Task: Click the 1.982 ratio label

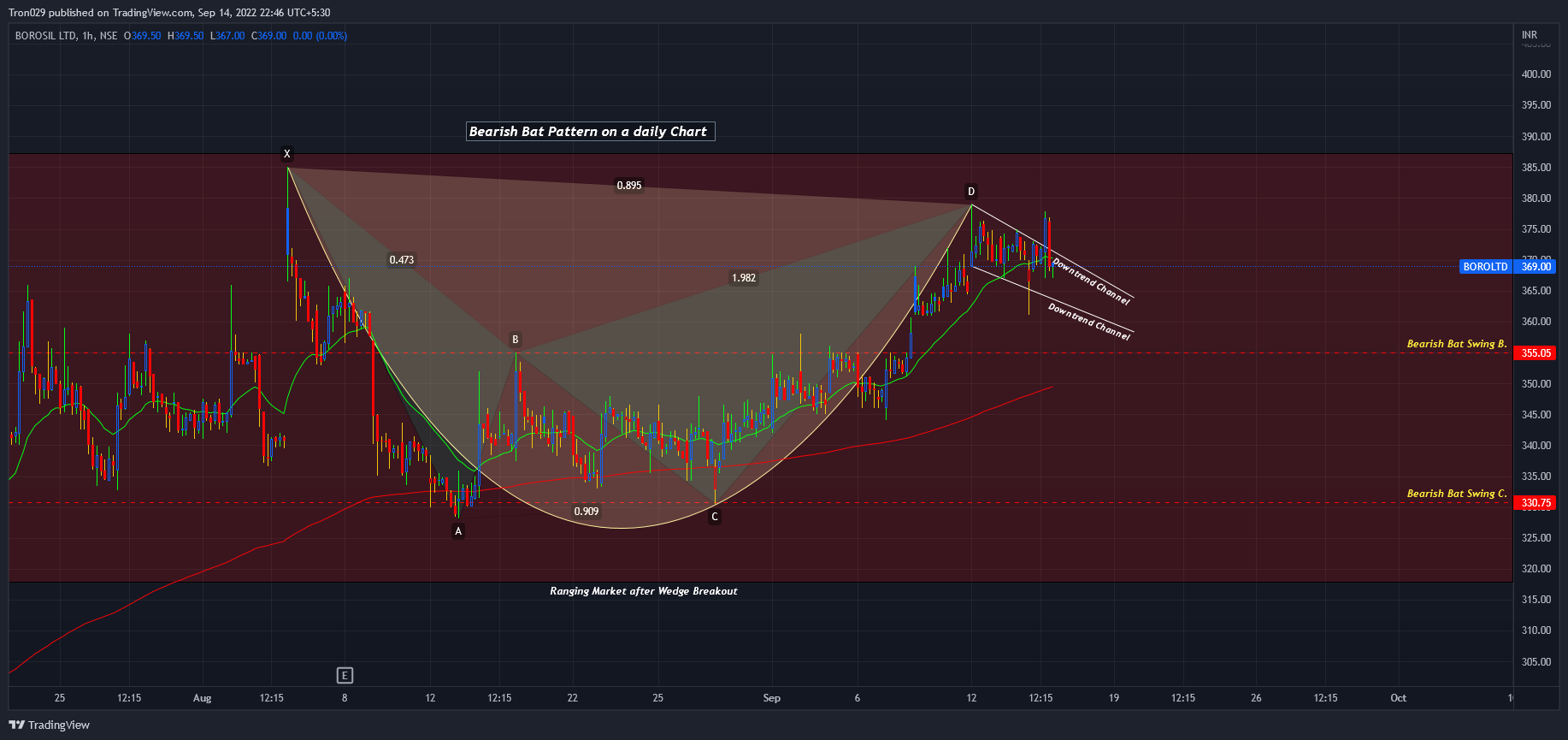Action: (744, 278)
